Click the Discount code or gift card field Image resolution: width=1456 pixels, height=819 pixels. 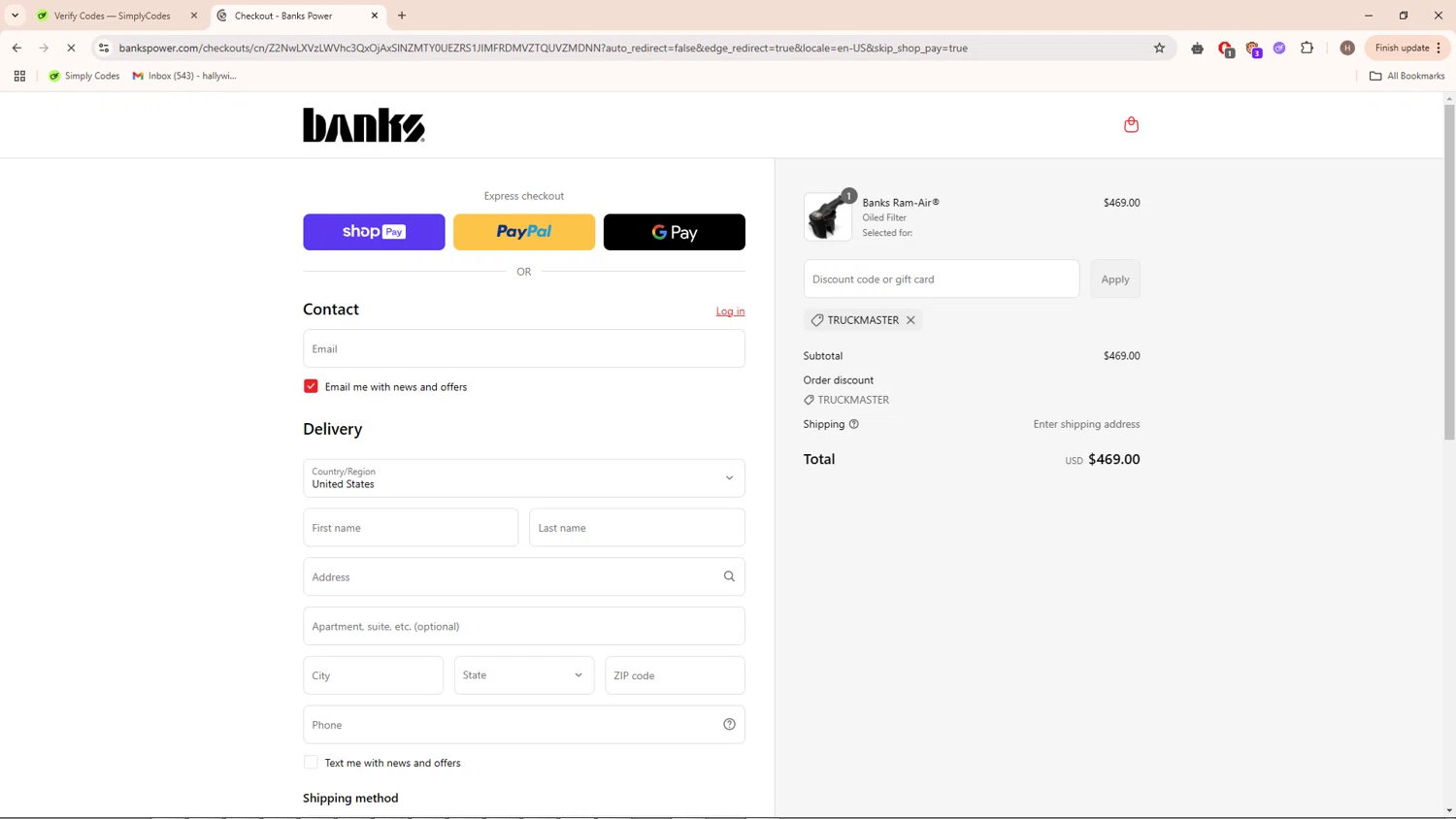942,278
